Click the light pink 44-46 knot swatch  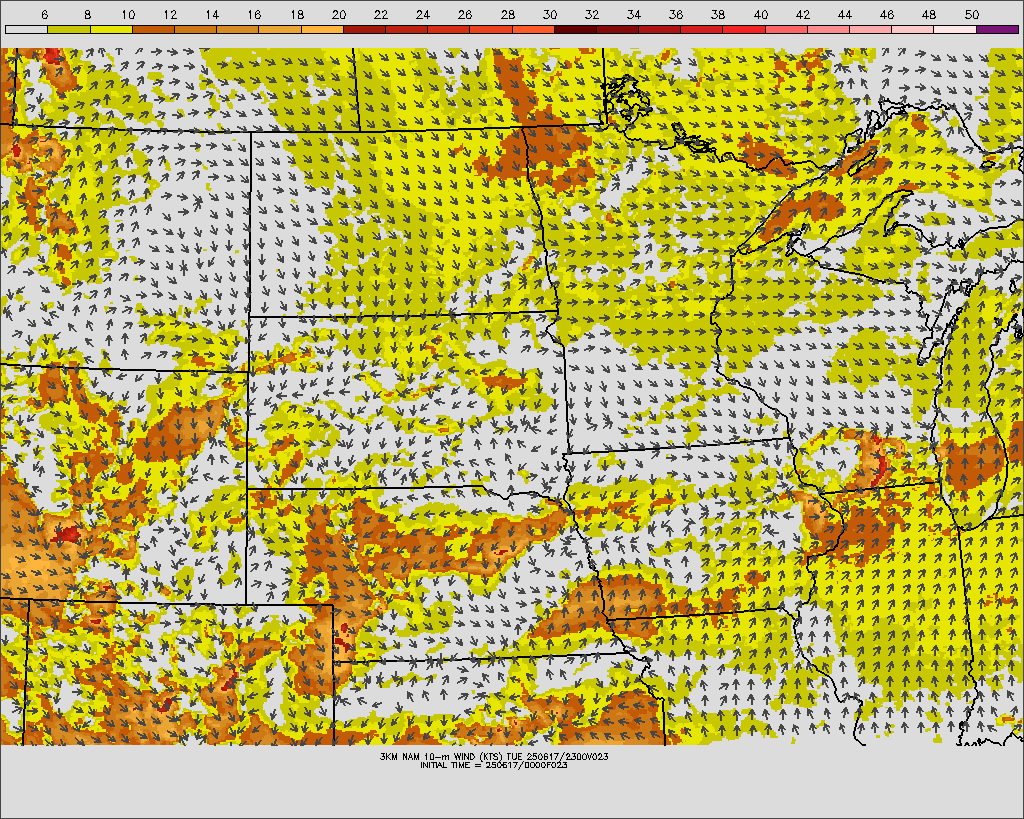click(871, 29)
